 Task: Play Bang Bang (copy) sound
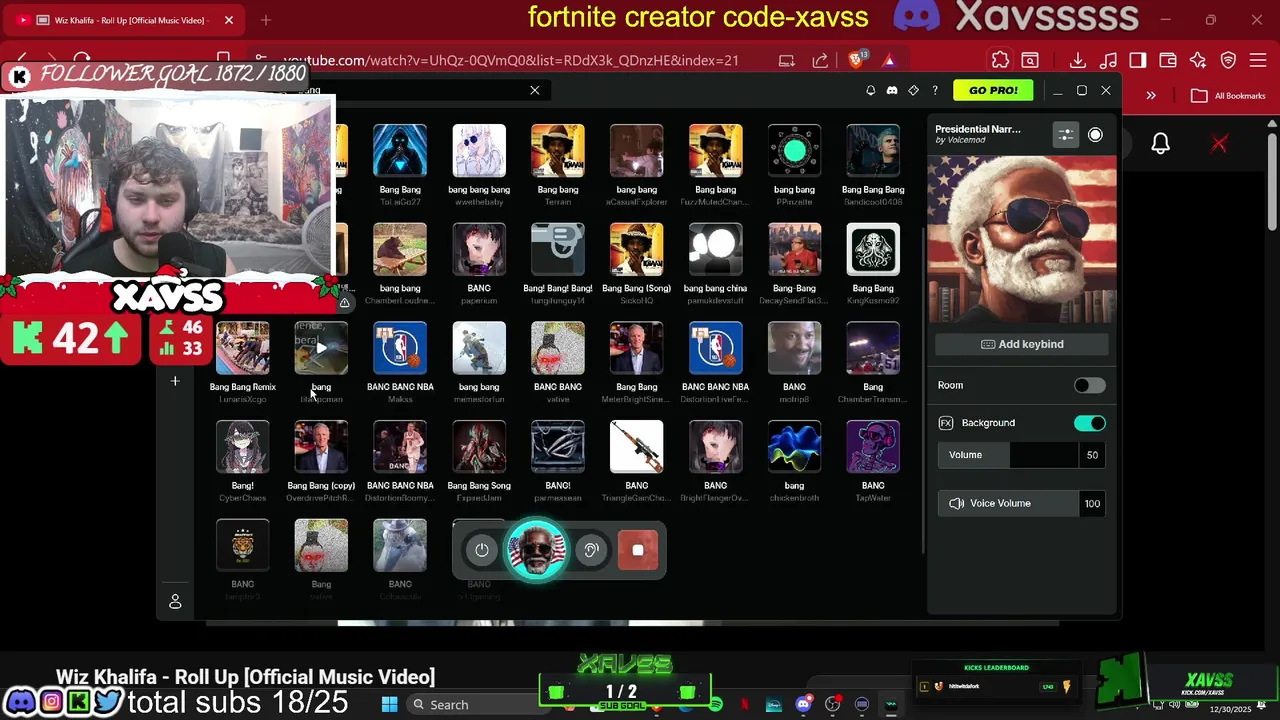tap(321, 447)
